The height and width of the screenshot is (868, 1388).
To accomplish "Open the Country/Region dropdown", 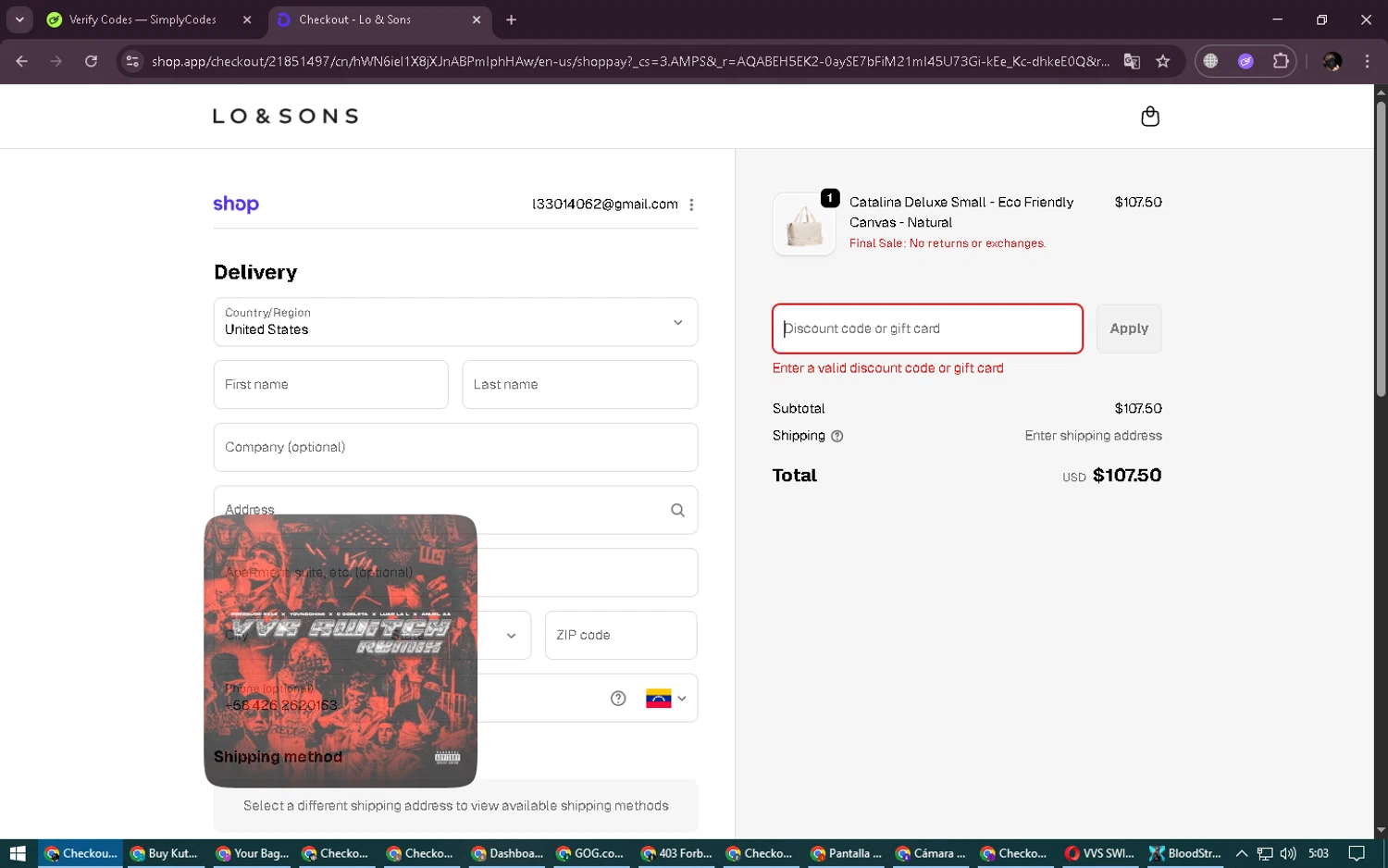I will [455, 322].
